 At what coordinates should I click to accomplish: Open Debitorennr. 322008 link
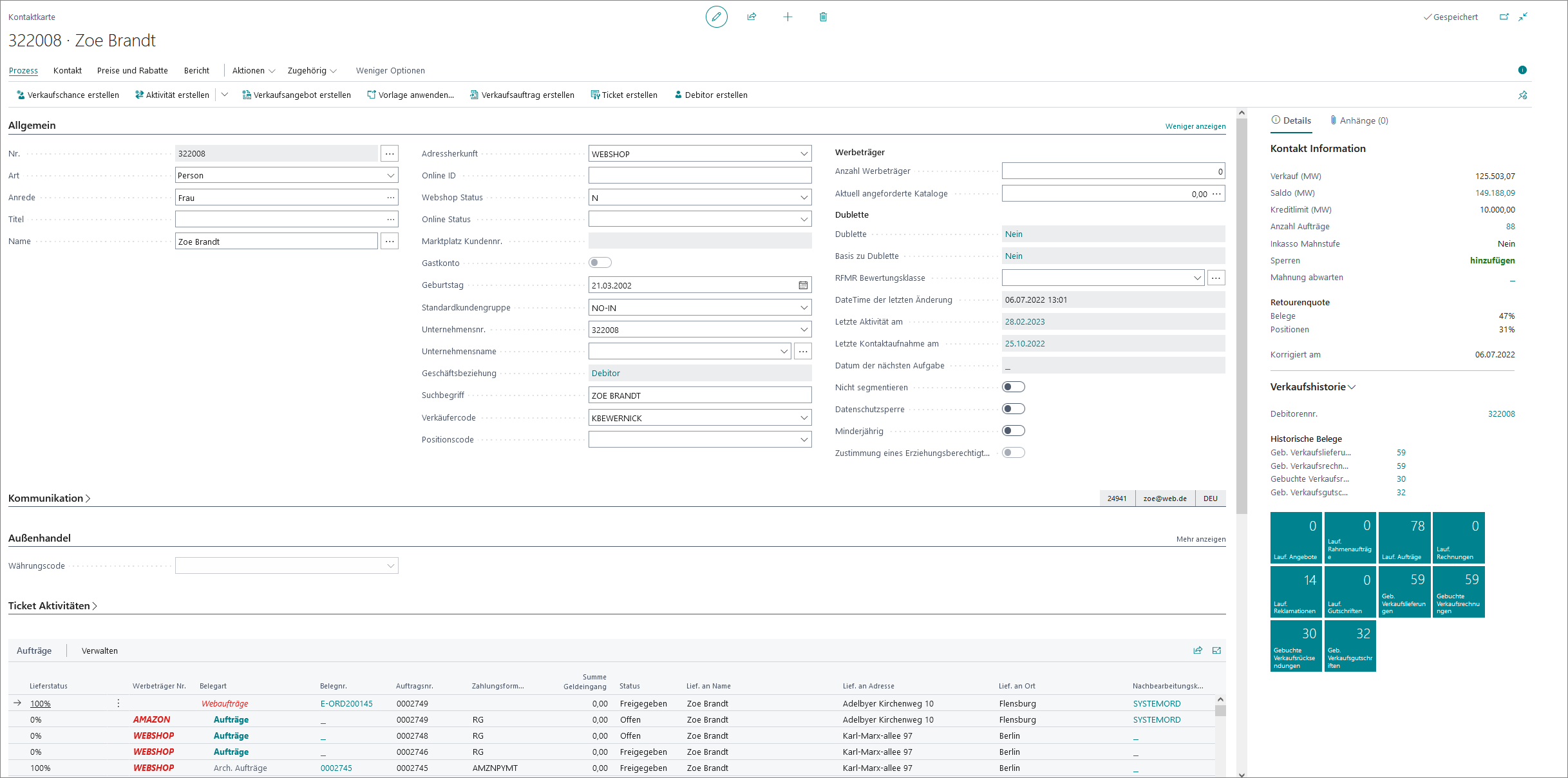tap(1501, 414)
